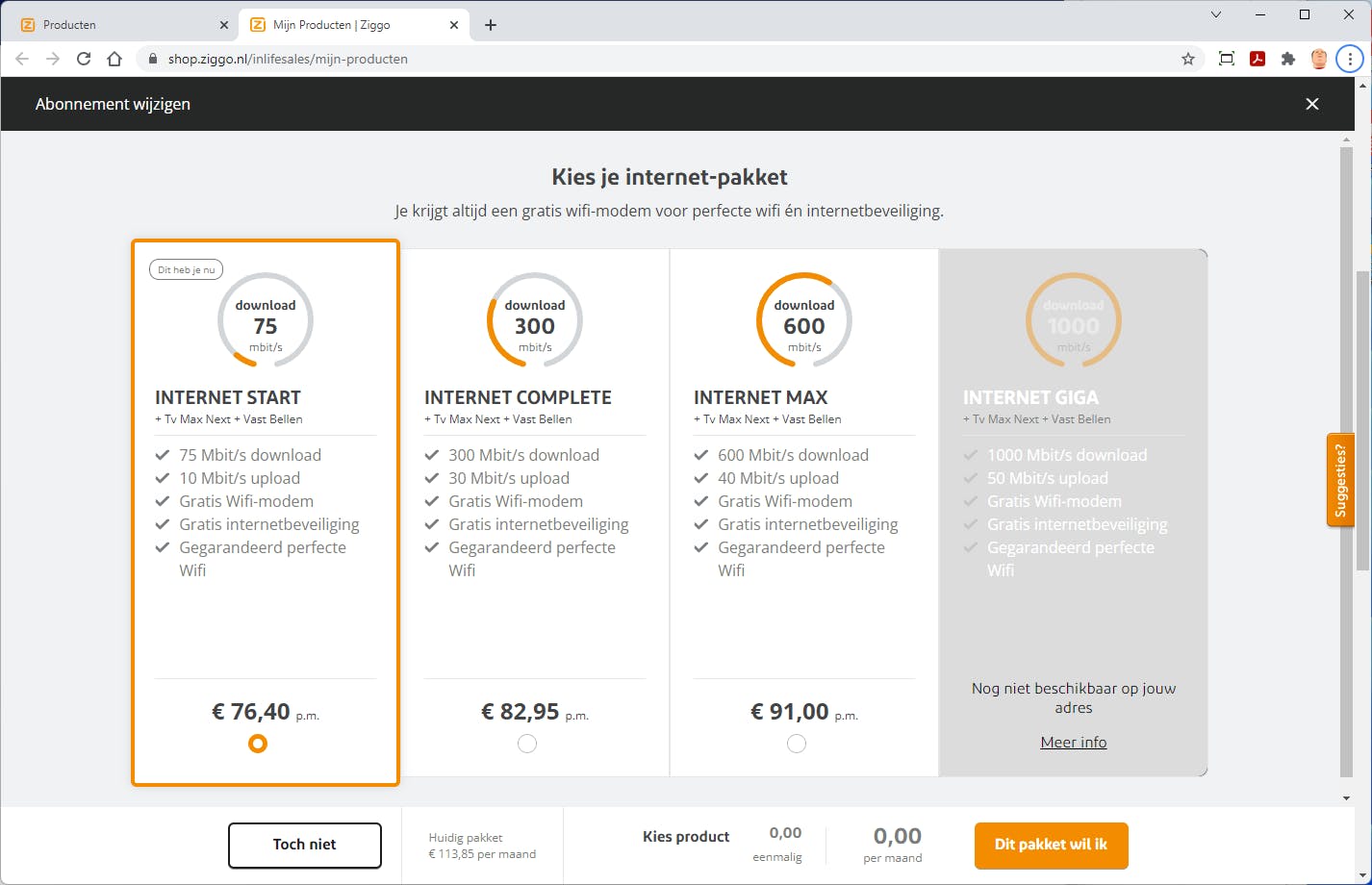The image size is (1372, 885).
Task: Click the Toch niet button
Action: (x=304, y=845)
